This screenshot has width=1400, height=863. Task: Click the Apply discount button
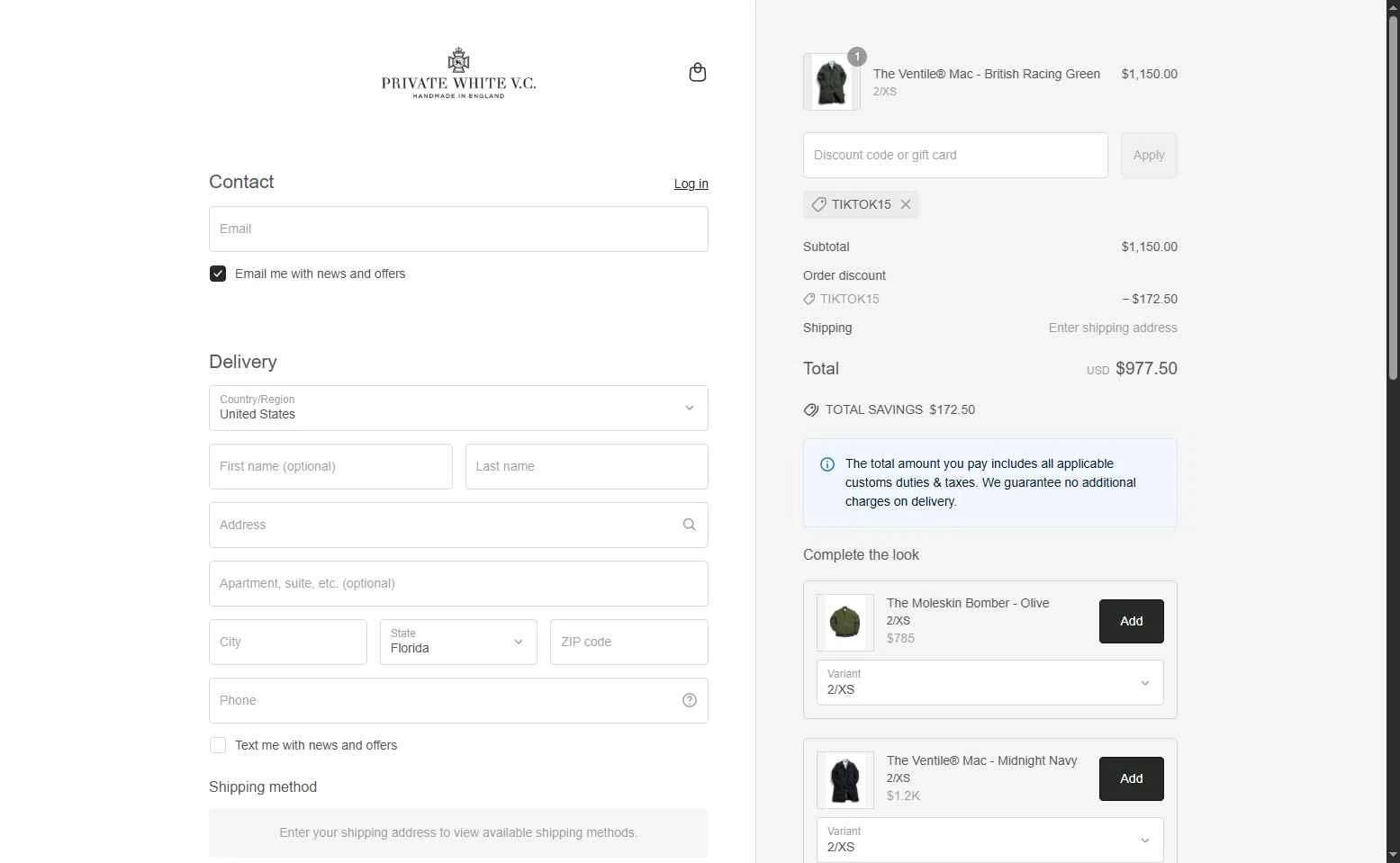[1149, 155]
